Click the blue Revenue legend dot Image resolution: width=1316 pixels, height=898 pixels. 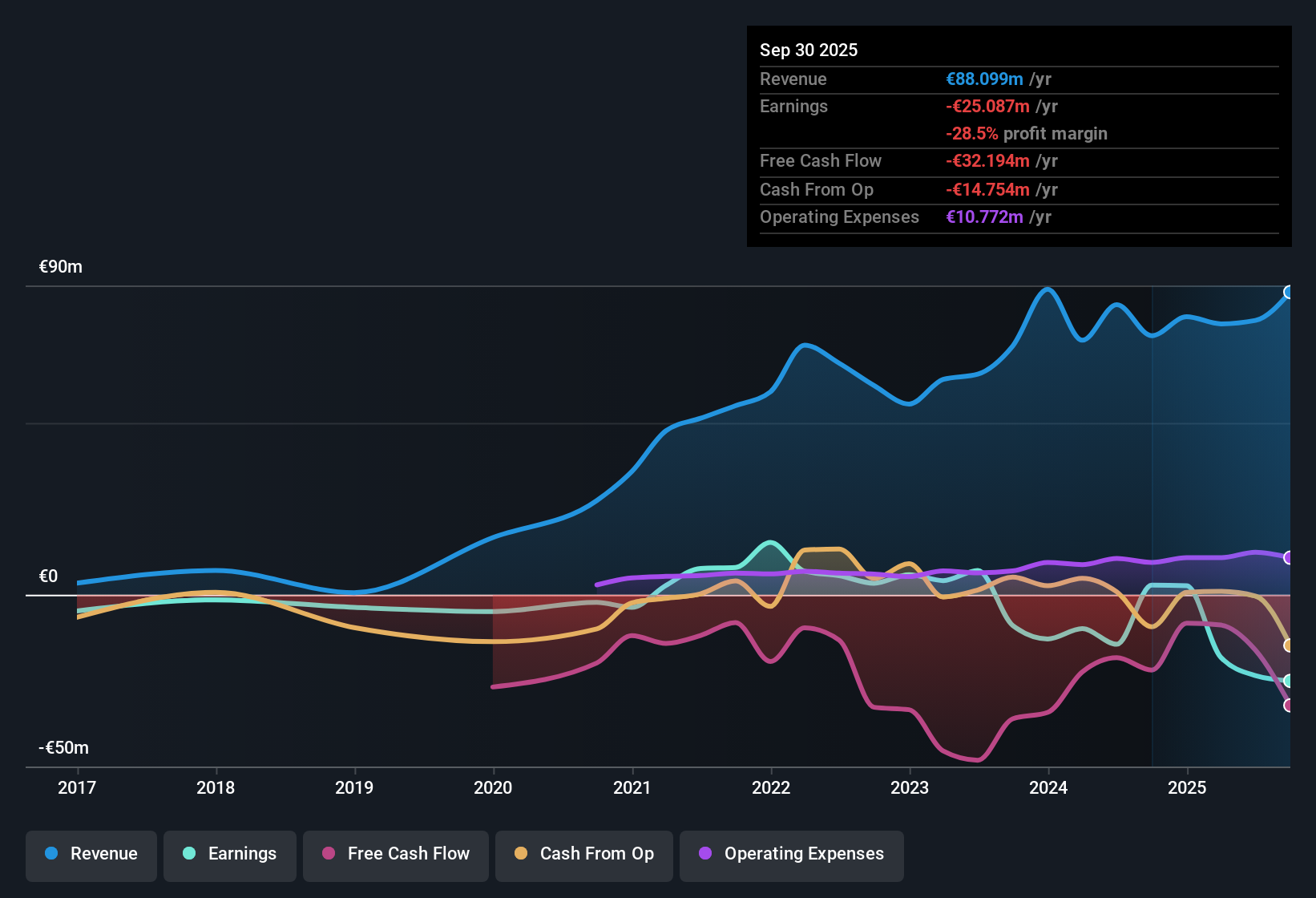(50, 854)
